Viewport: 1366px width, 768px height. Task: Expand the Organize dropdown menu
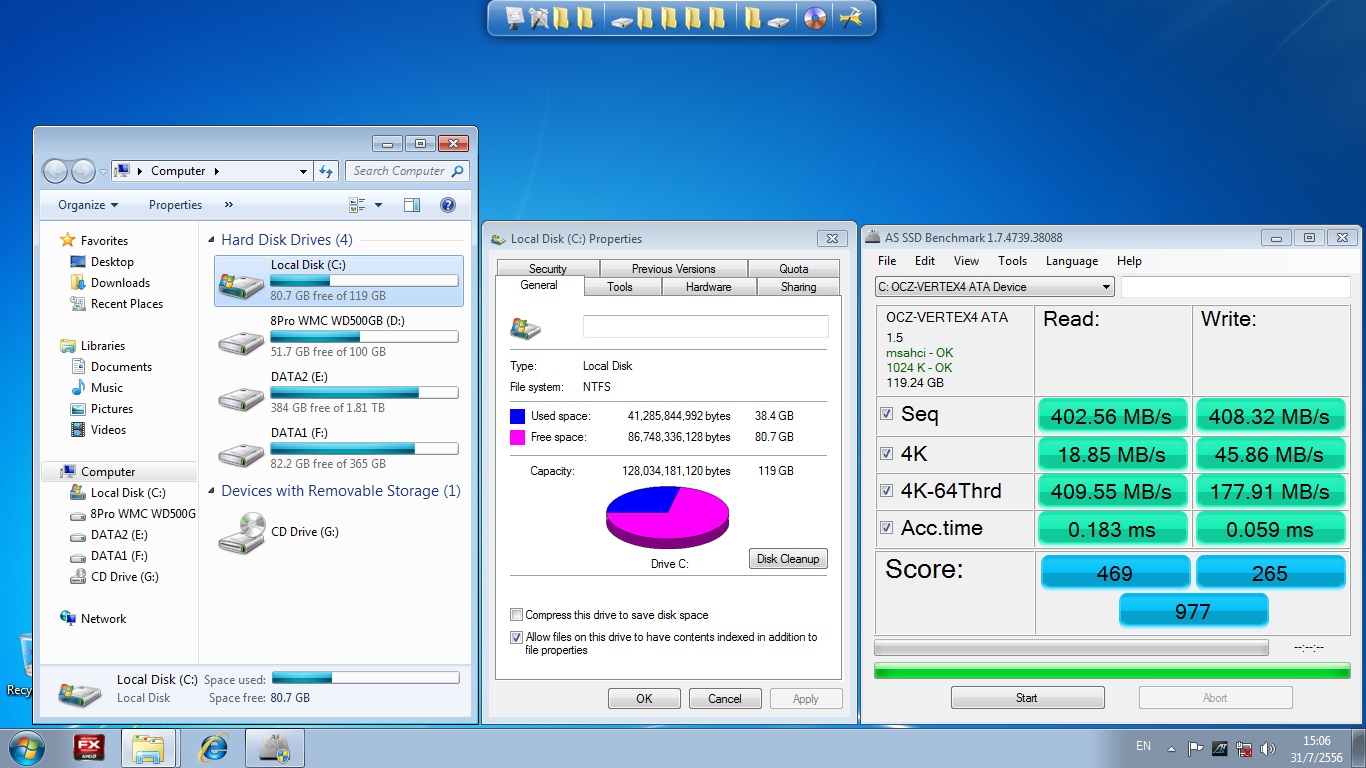pyautogui.click(x=88, y=205)
